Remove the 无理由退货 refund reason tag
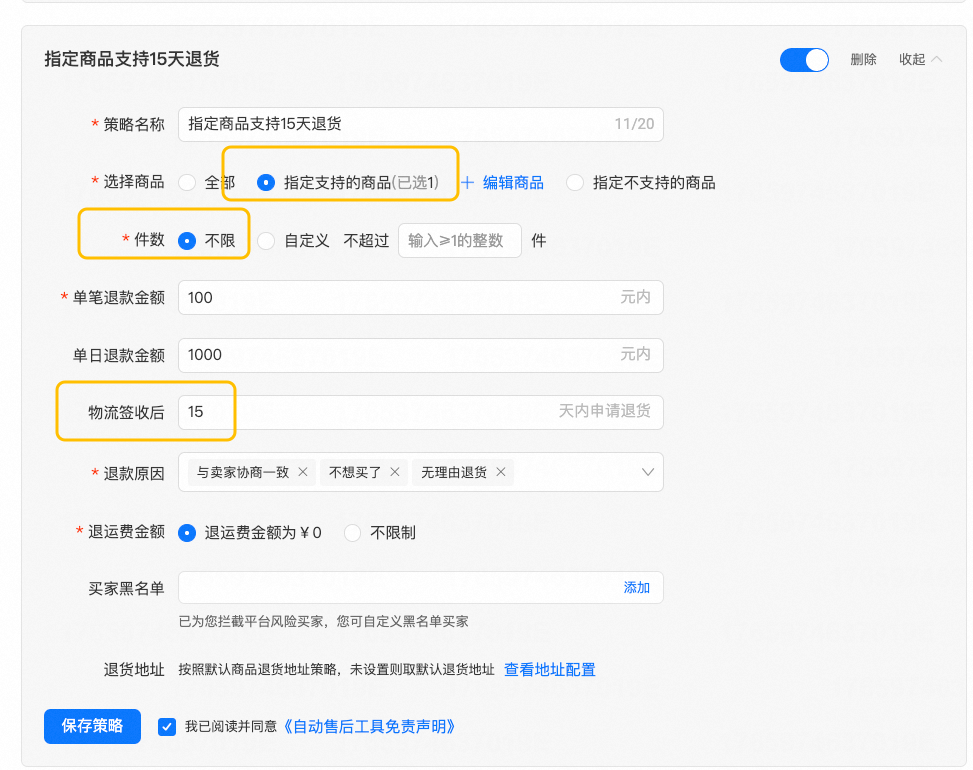Image resolution: width=973 pixels, height=770 pixels. [501, 472]
